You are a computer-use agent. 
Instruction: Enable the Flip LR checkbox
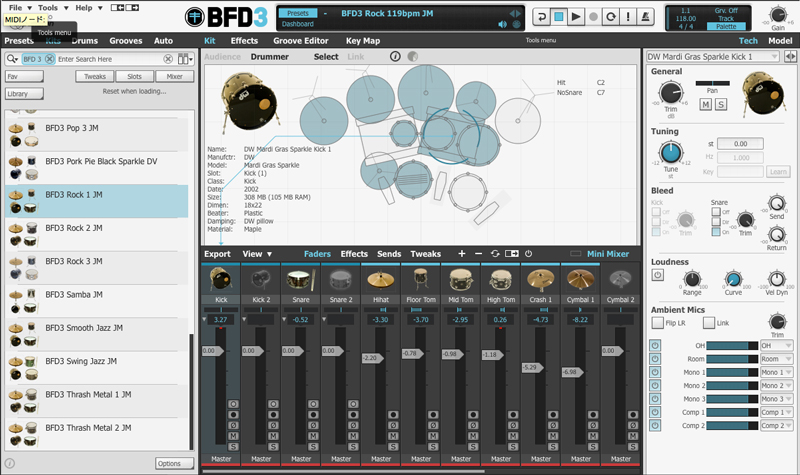[658, 322]
